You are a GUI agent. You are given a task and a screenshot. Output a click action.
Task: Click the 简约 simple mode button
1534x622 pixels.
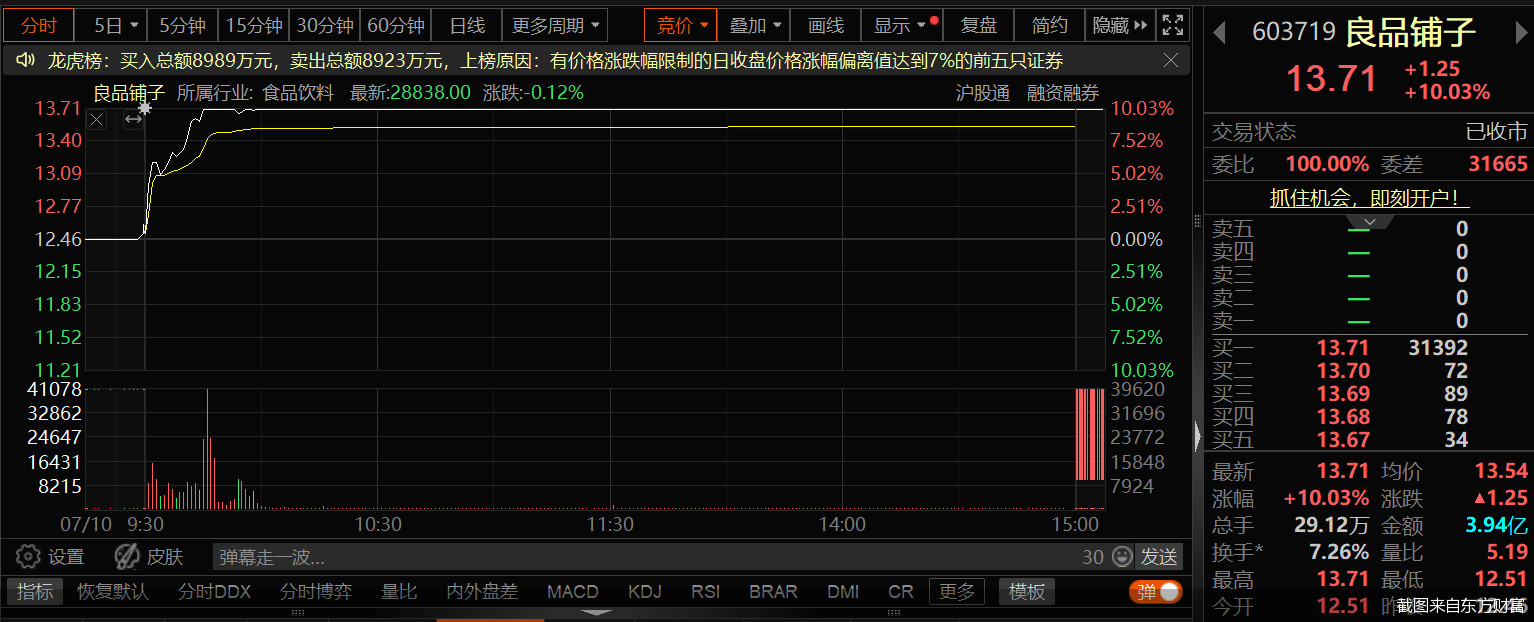pyautogui.click(x=1050, y=25)
